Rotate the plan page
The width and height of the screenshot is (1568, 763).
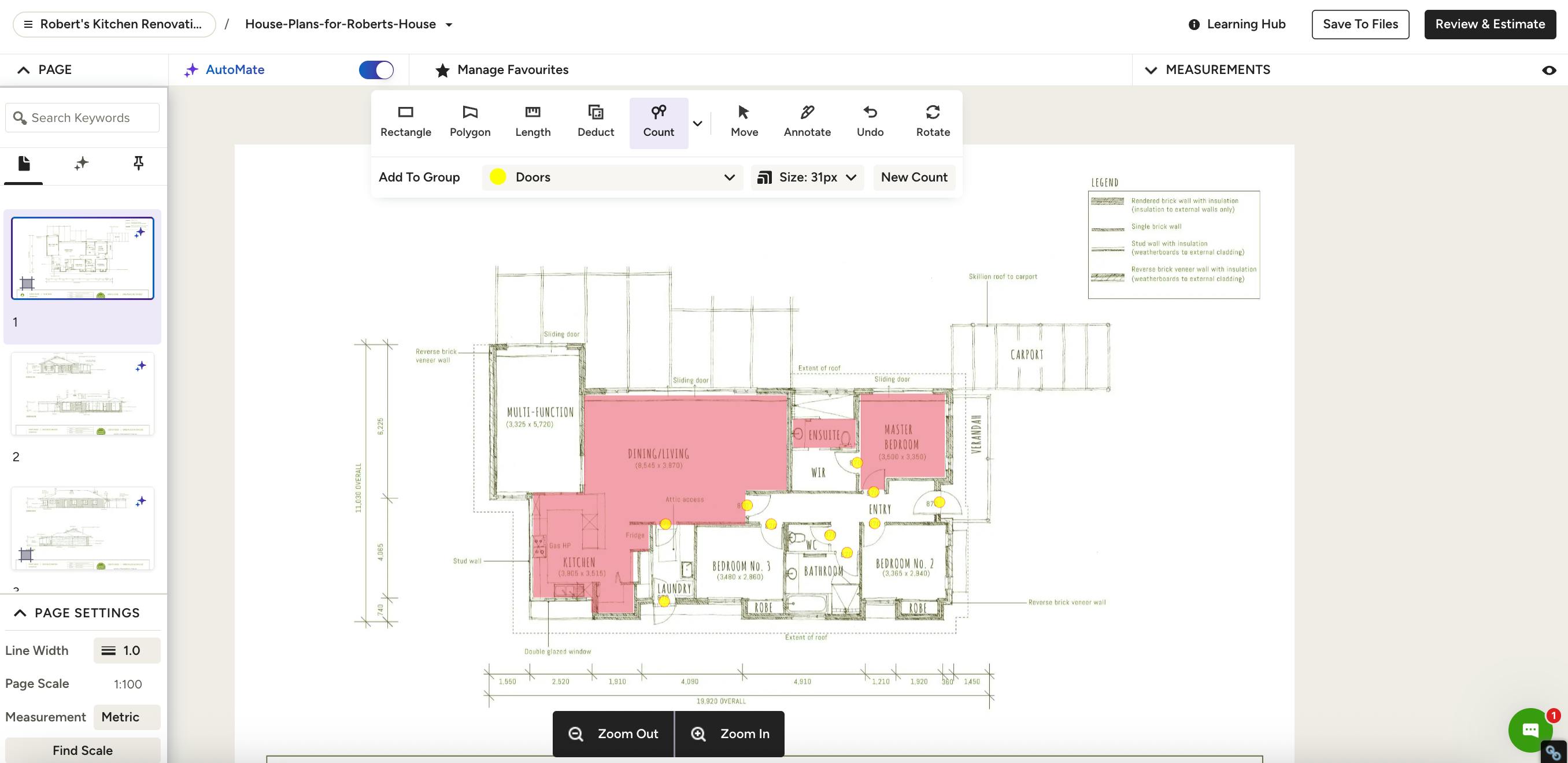(933, 122)
